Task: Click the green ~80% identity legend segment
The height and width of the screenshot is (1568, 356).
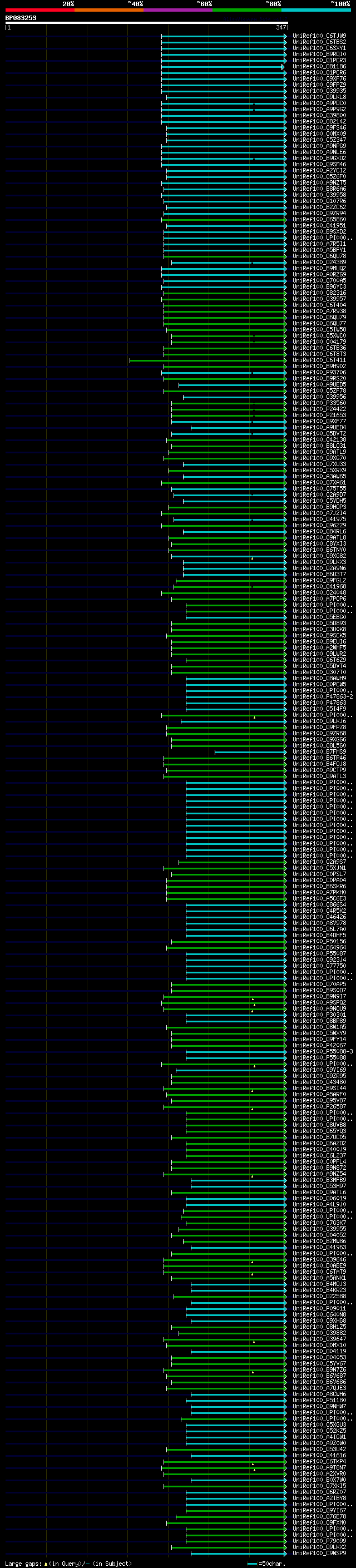Action: 247,10
